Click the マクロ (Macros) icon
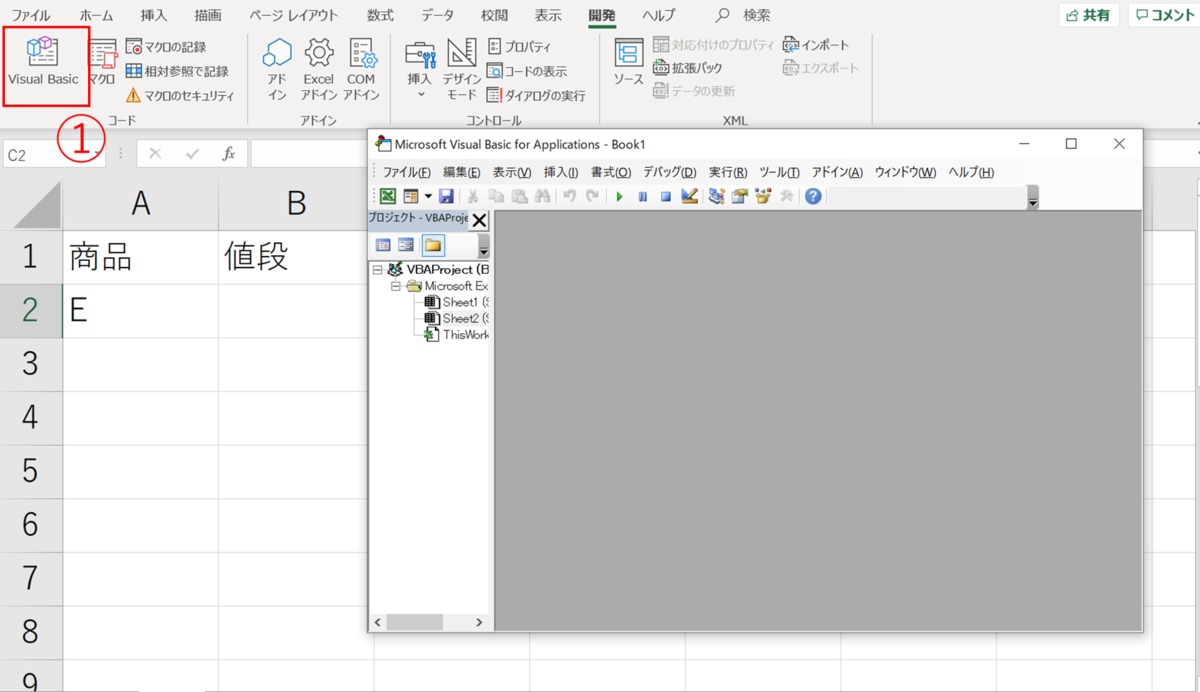Viewport: 1200px width, 692px height. coord(103,63)
